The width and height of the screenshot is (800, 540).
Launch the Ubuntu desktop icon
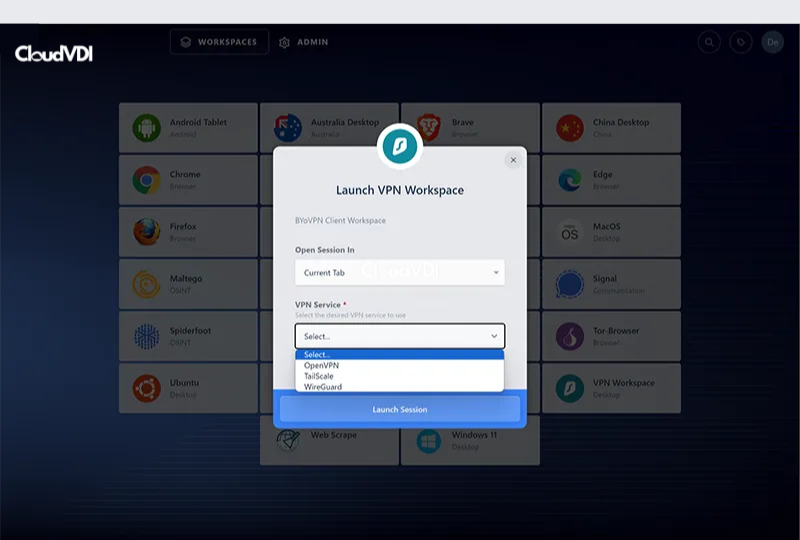(x=147, y=388)
